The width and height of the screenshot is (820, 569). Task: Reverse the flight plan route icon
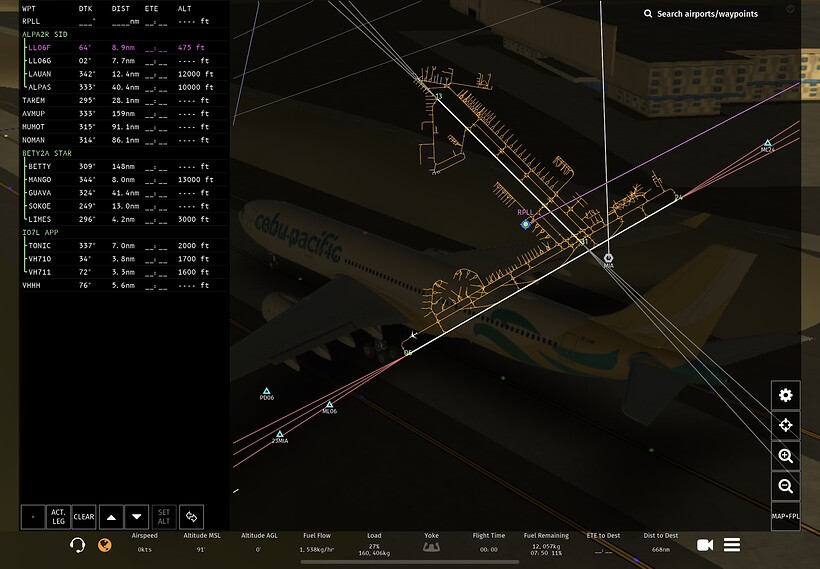click(x=191, y=517)
